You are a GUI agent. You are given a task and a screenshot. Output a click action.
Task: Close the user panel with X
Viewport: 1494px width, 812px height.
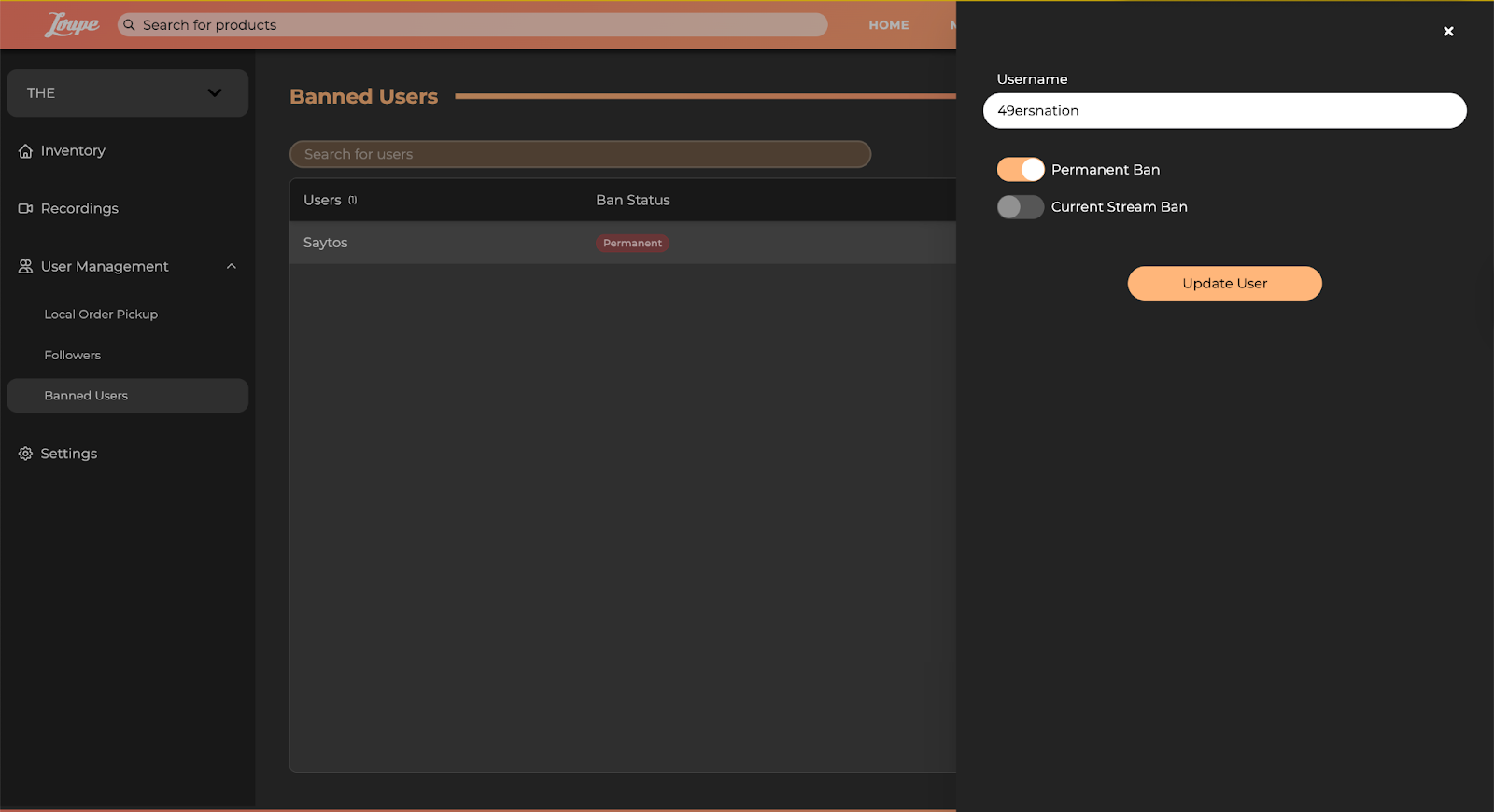coord(1448,32)
